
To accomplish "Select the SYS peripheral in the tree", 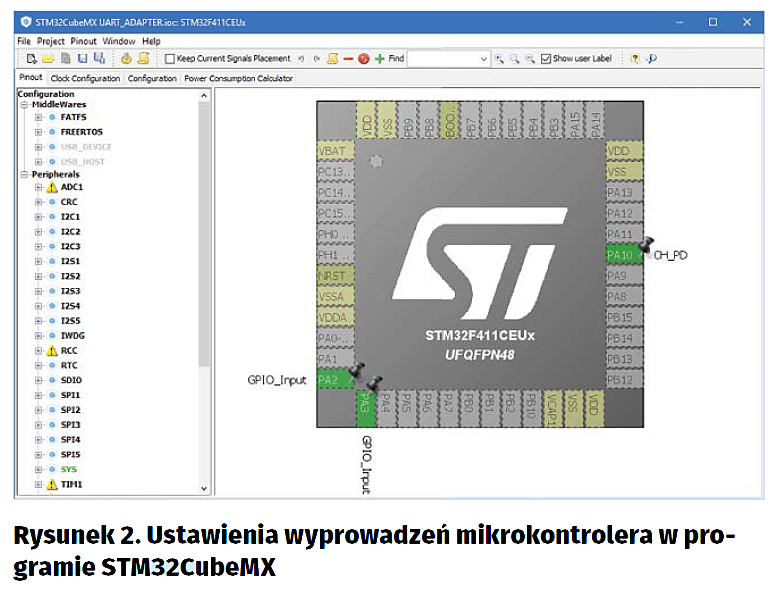I will click(x=69, y=469).
